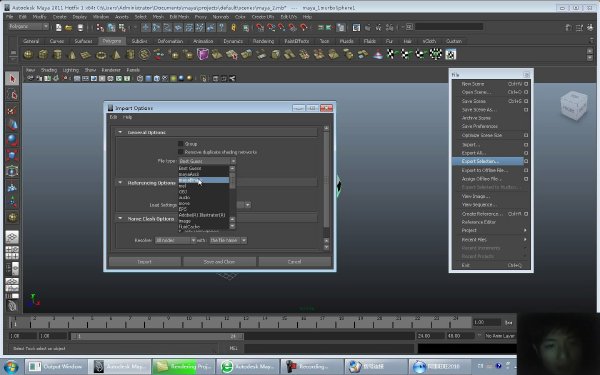Image resolution: width=600 pixels, height=375 pixels.
Task: Click the Save Scene toolbar icon
Action: pos(80,28)
